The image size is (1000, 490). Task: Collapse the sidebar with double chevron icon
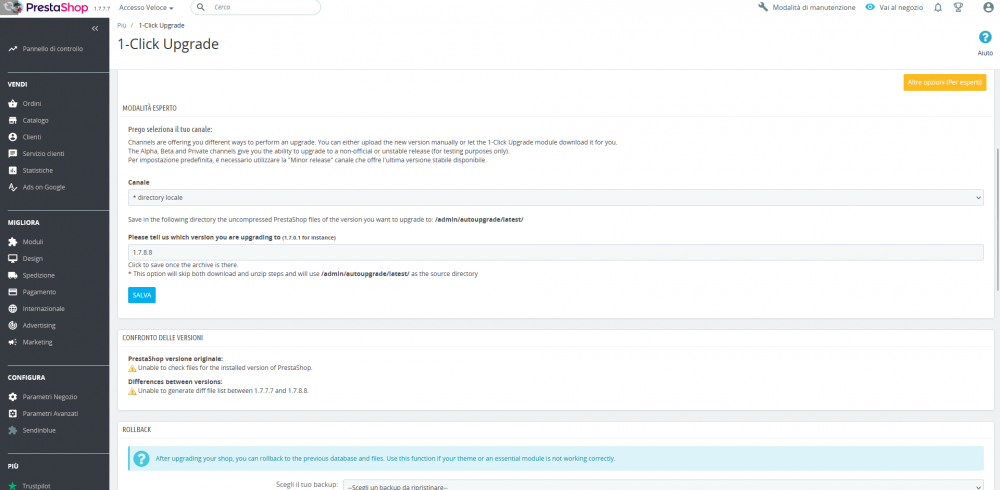point(95,29)
